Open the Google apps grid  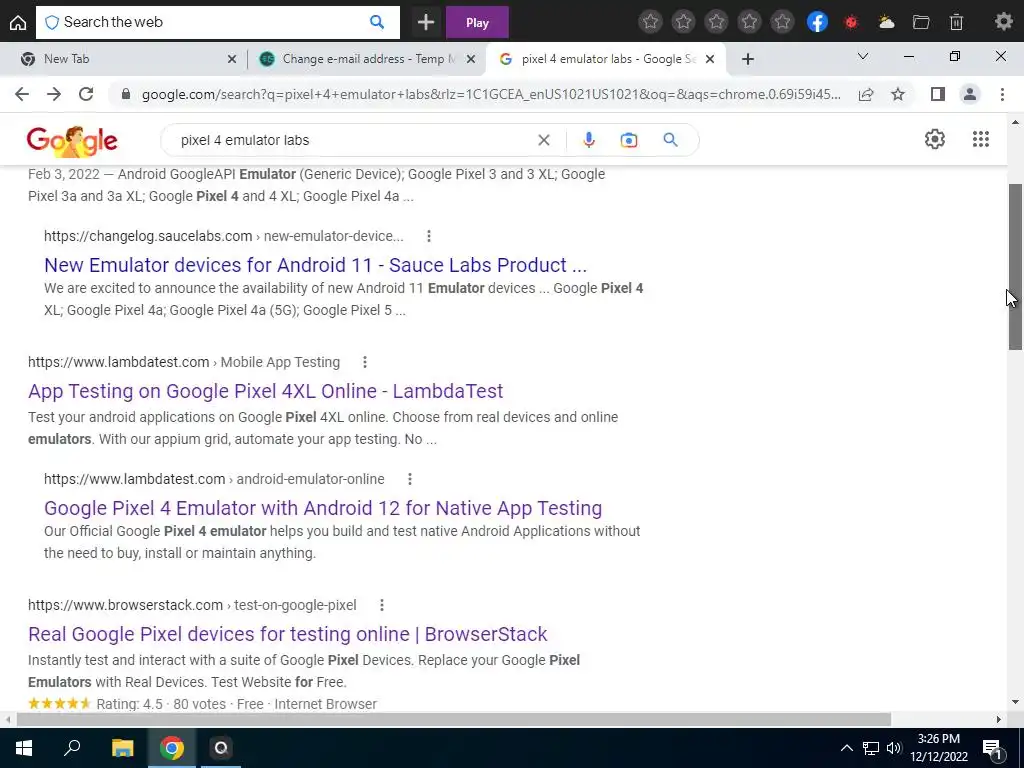click(x=980, y=139)
